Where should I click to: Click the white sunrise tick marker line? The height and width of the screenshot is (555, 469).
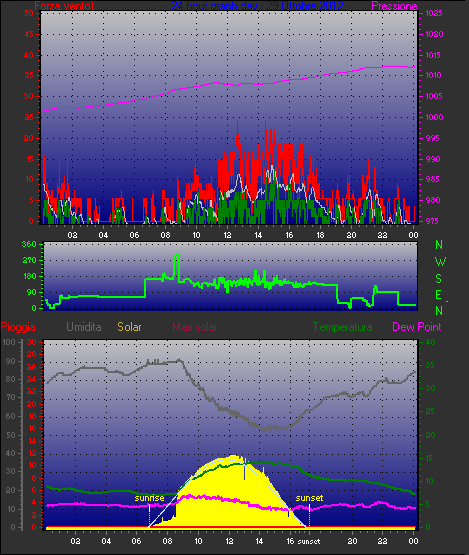click(149, 511)
